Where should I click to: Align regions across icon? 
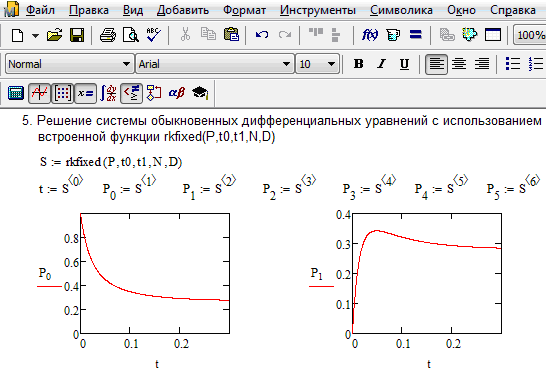tap(316, 33)
